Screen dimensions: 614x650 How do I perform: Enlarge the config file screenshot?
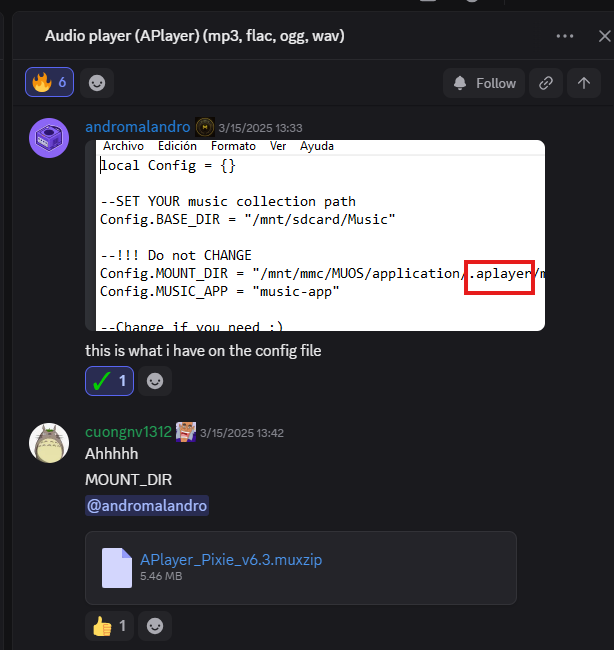pos(315,235)
